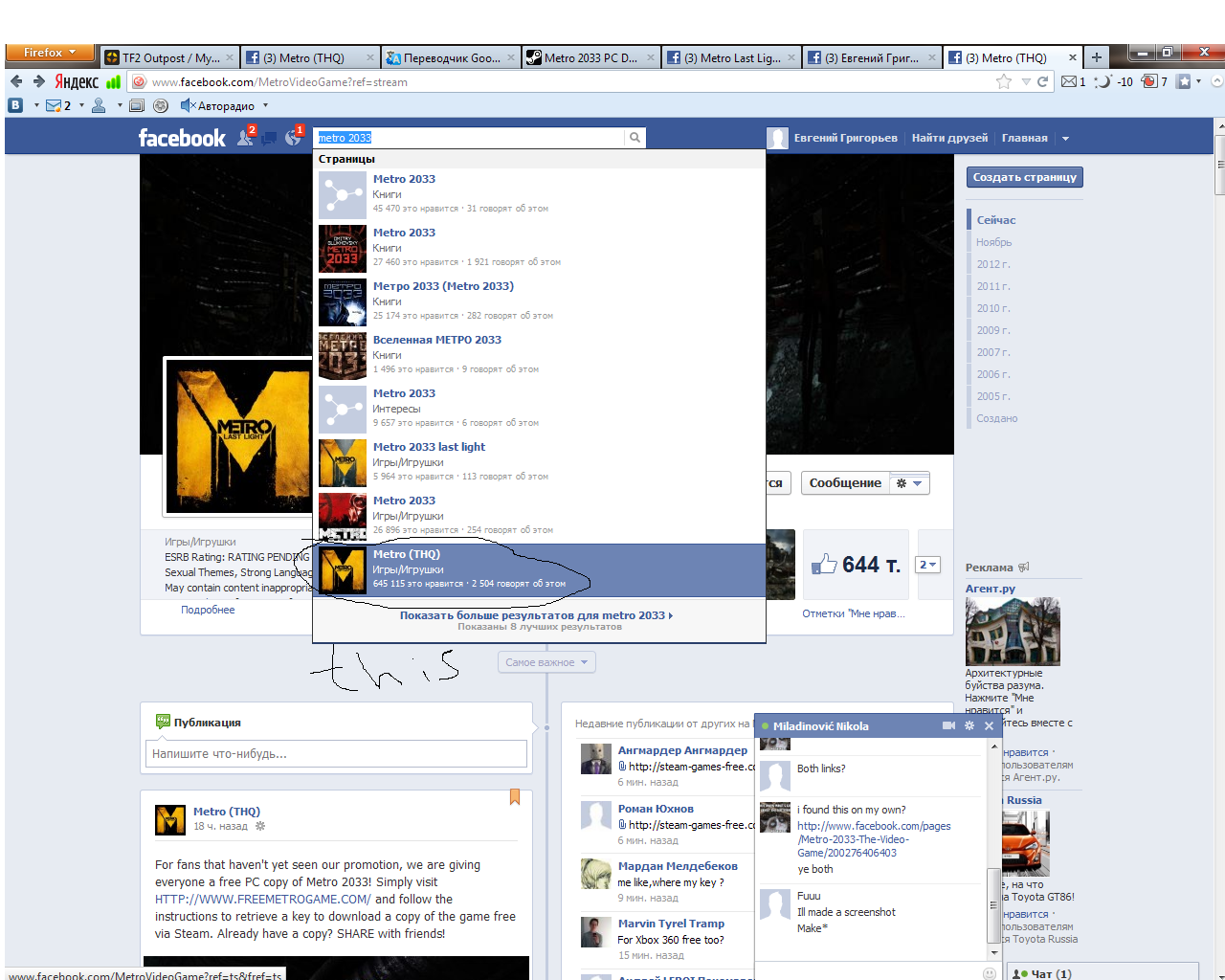Open chat options gear in Miladinović Nikola window
This screenshot has width=1225, height=980.
(969, 725)
